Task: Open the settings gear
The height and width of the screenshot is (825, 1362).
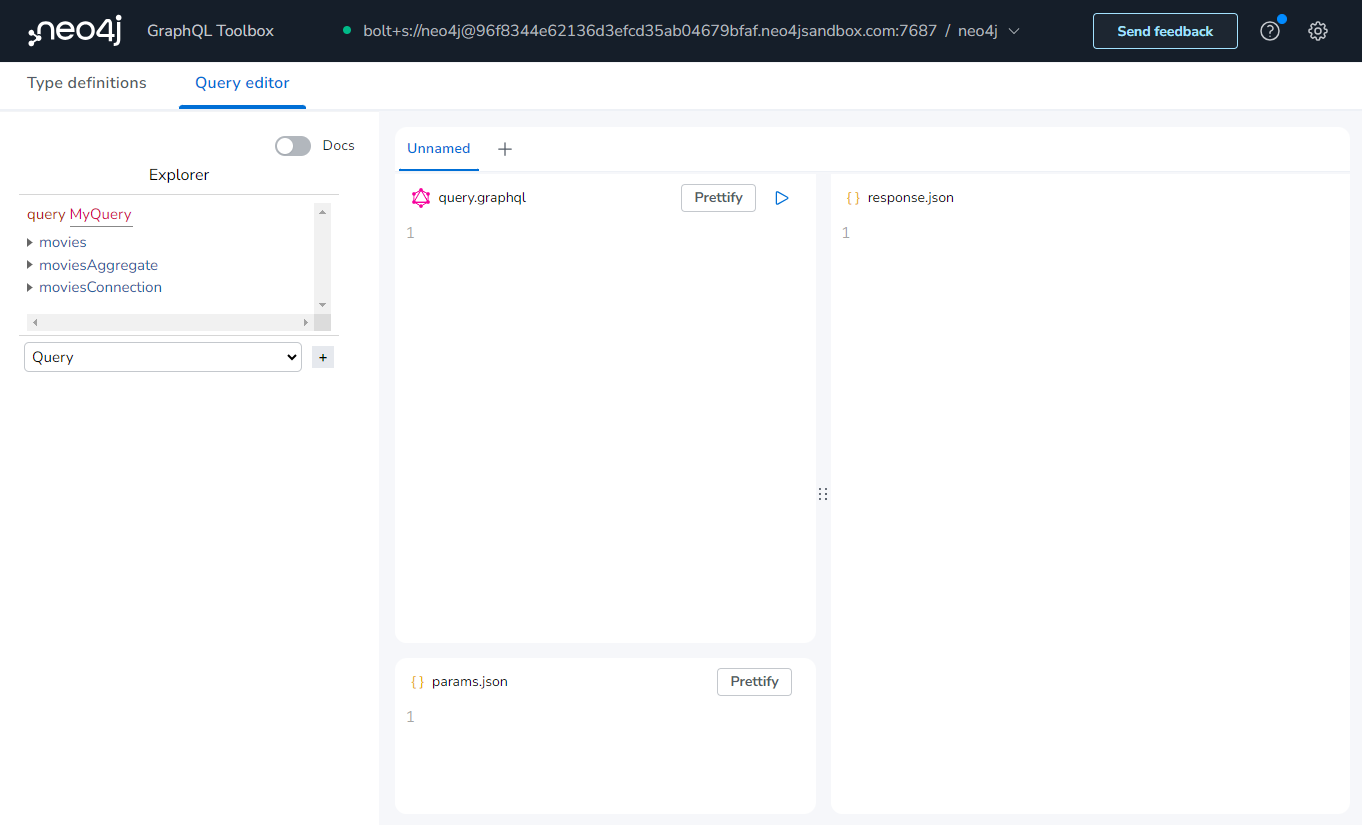Action: (1318, 31)
